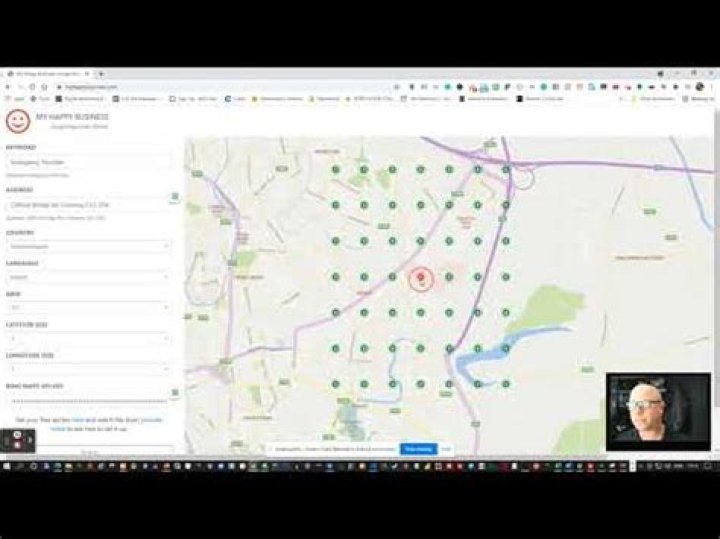Follow the "here" link for a free API key
720x539 pixels.
pyautogui.click(x=77, y=420)
